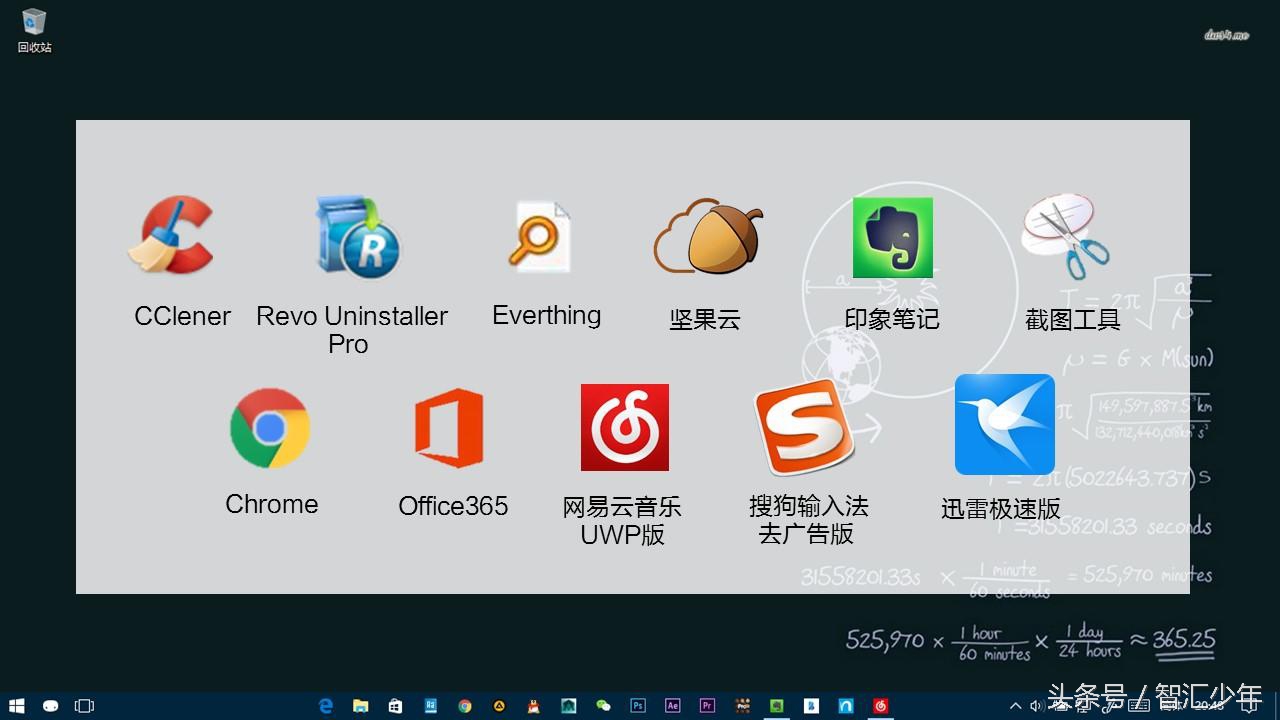Expand the hidden system tray icons
The width and height of the screenshot is (1280, 720).
tap(1015, 705)
